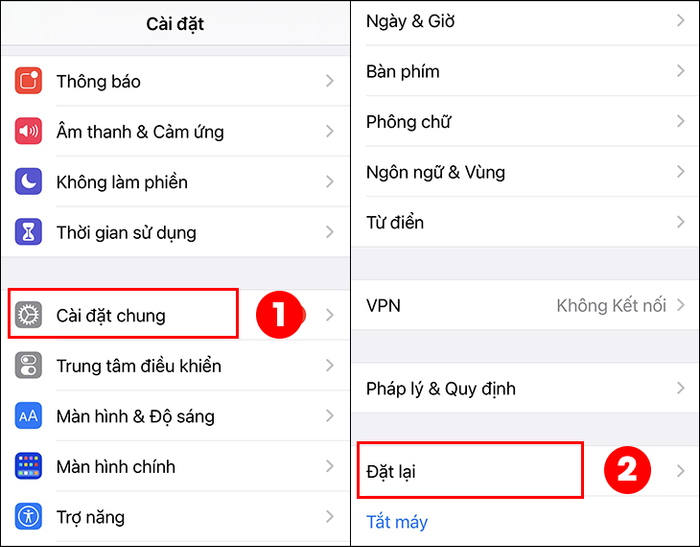Expand Đặt lại row chevron
Image resolution: width=700 pixels, height=547 pixels.
680,471
